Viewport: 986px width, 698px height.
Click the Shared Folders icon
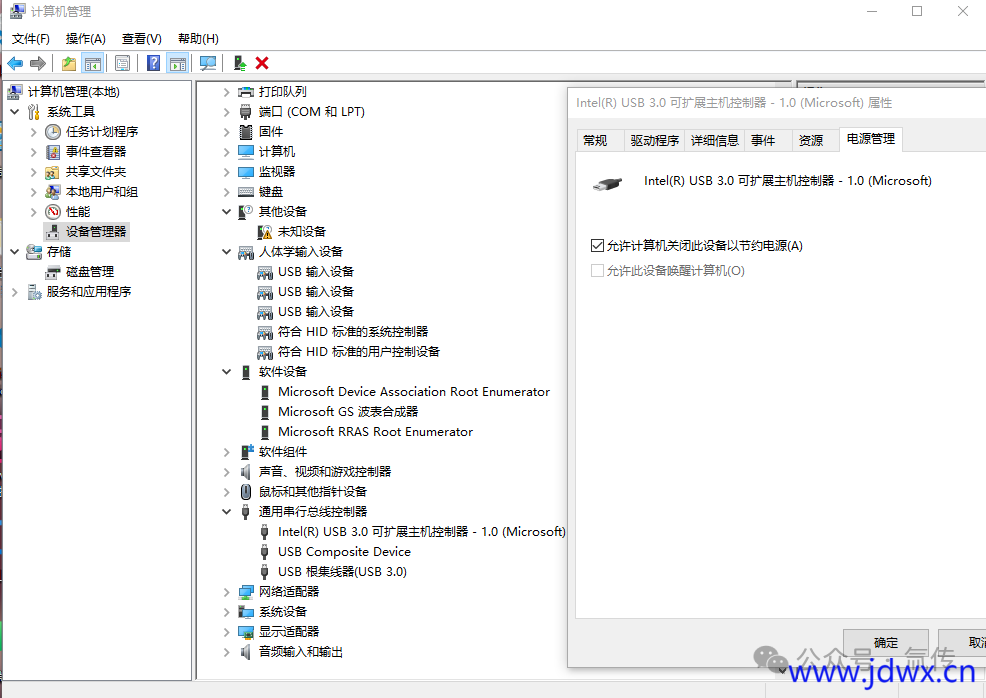53,172
